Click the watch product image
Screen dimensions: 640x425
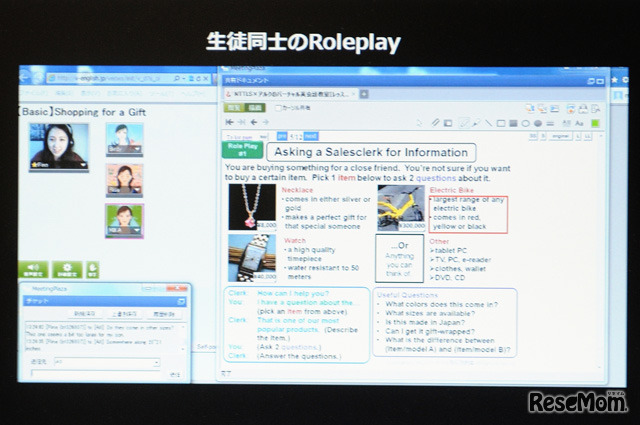[x=252, y=258]
